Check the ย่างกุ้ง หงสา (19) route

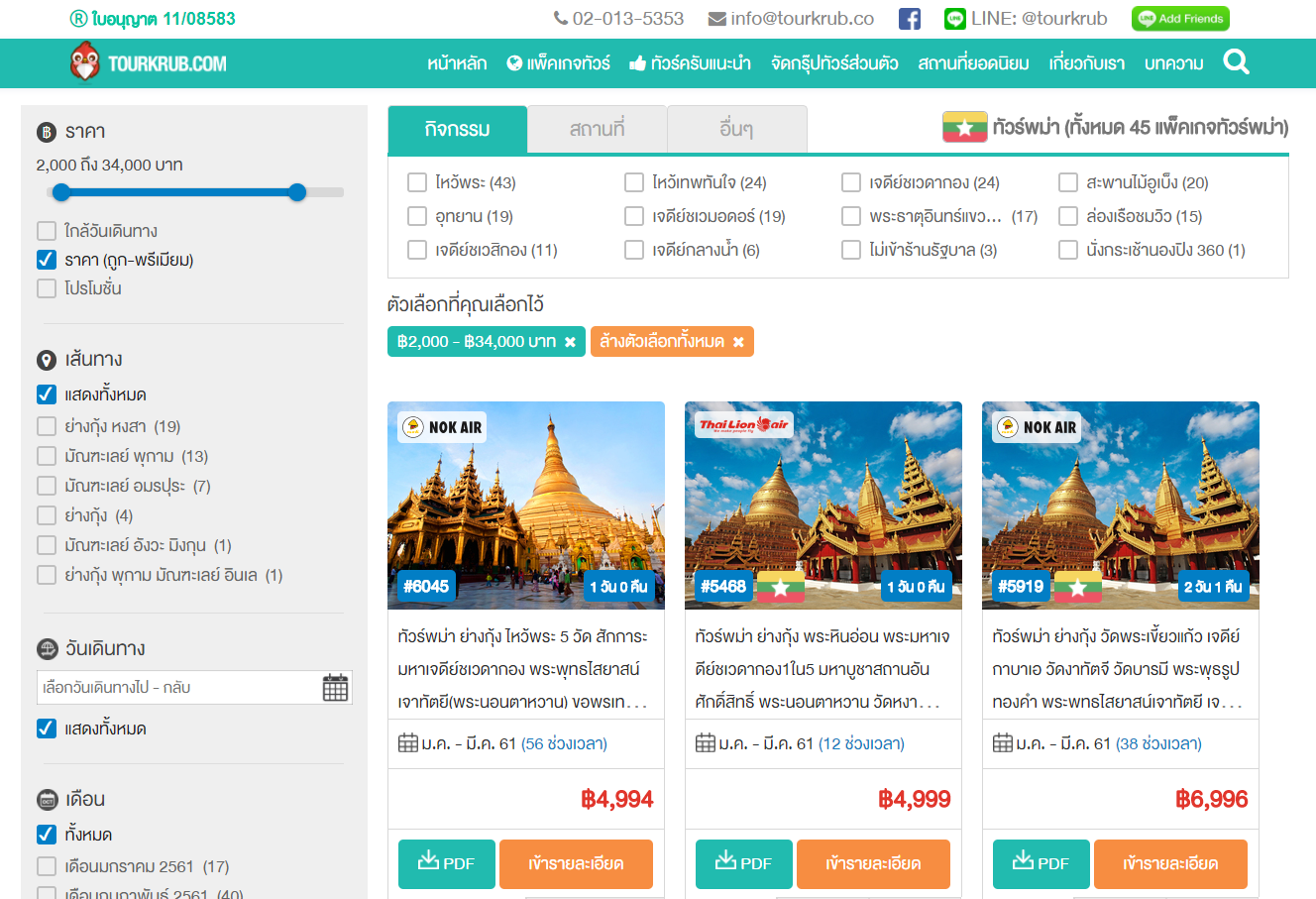(x=47, y=426)
